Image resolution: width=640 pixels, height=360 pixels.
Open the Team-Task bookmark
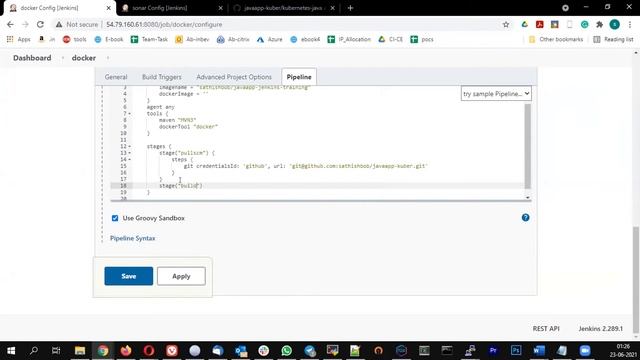coord(149,39)
